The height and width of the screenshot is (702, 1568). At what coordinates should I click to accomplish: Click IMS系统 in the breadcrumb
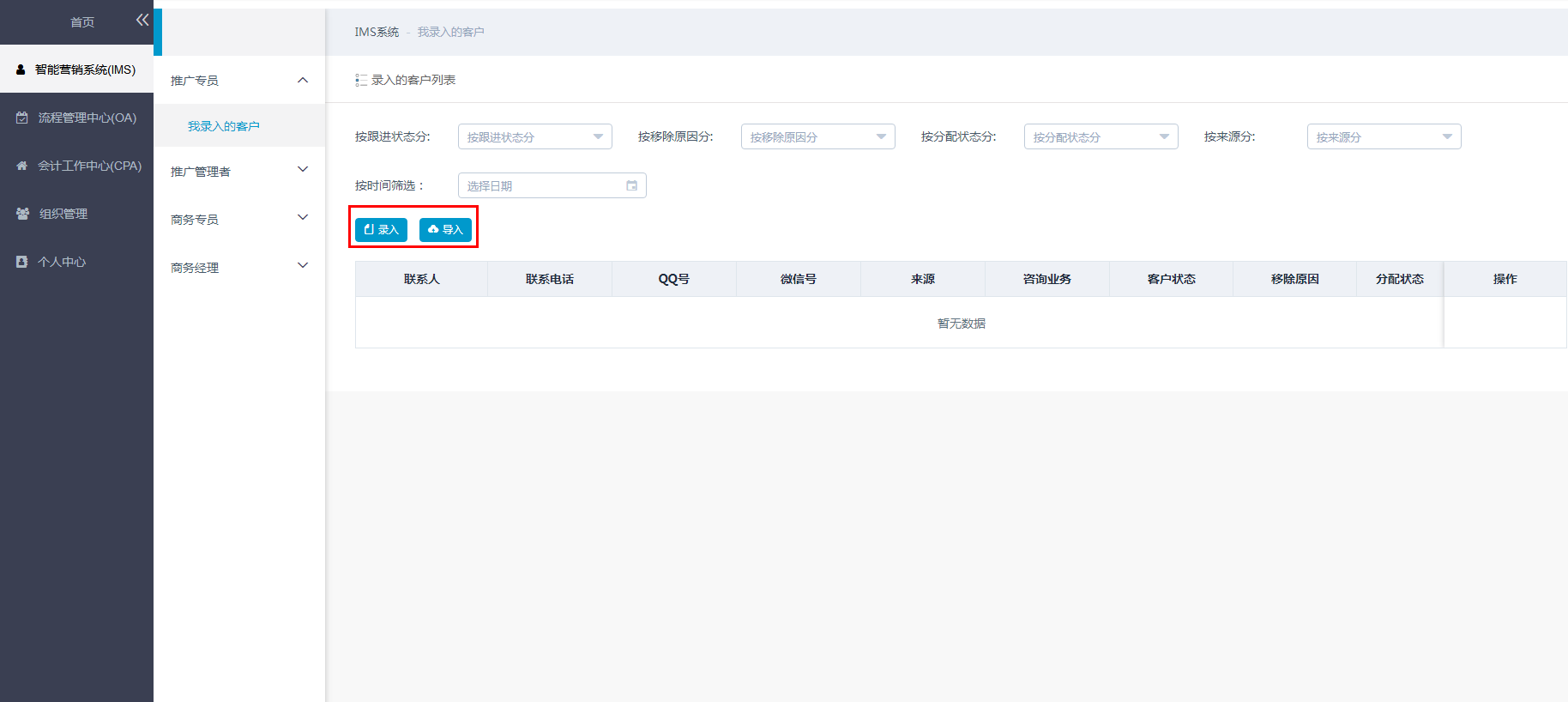tap(377, 32)
